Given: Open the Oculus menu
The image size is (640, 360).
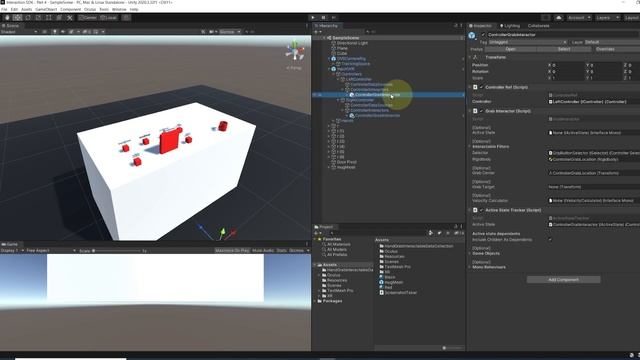Looking at the screenshot, I should [x=90, y=9].
